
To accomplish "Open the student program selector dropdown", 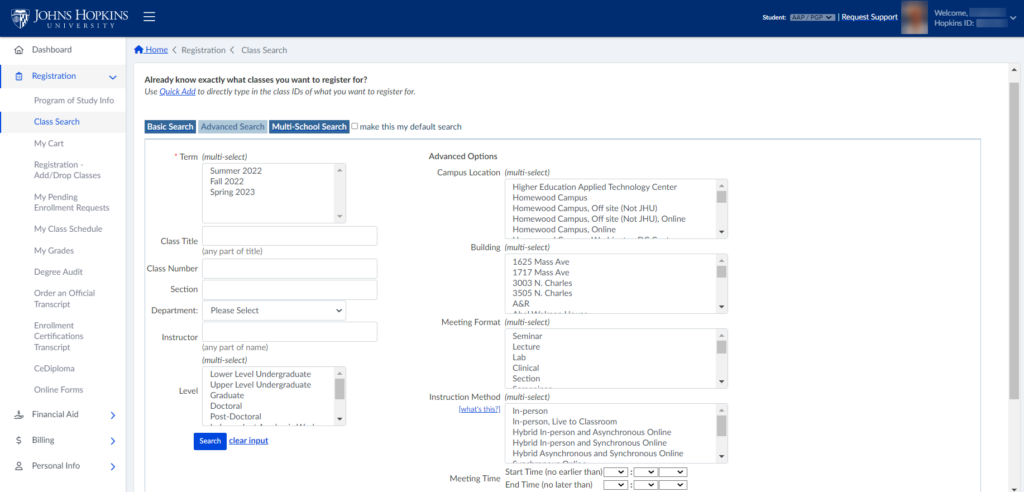I will 812,18.
